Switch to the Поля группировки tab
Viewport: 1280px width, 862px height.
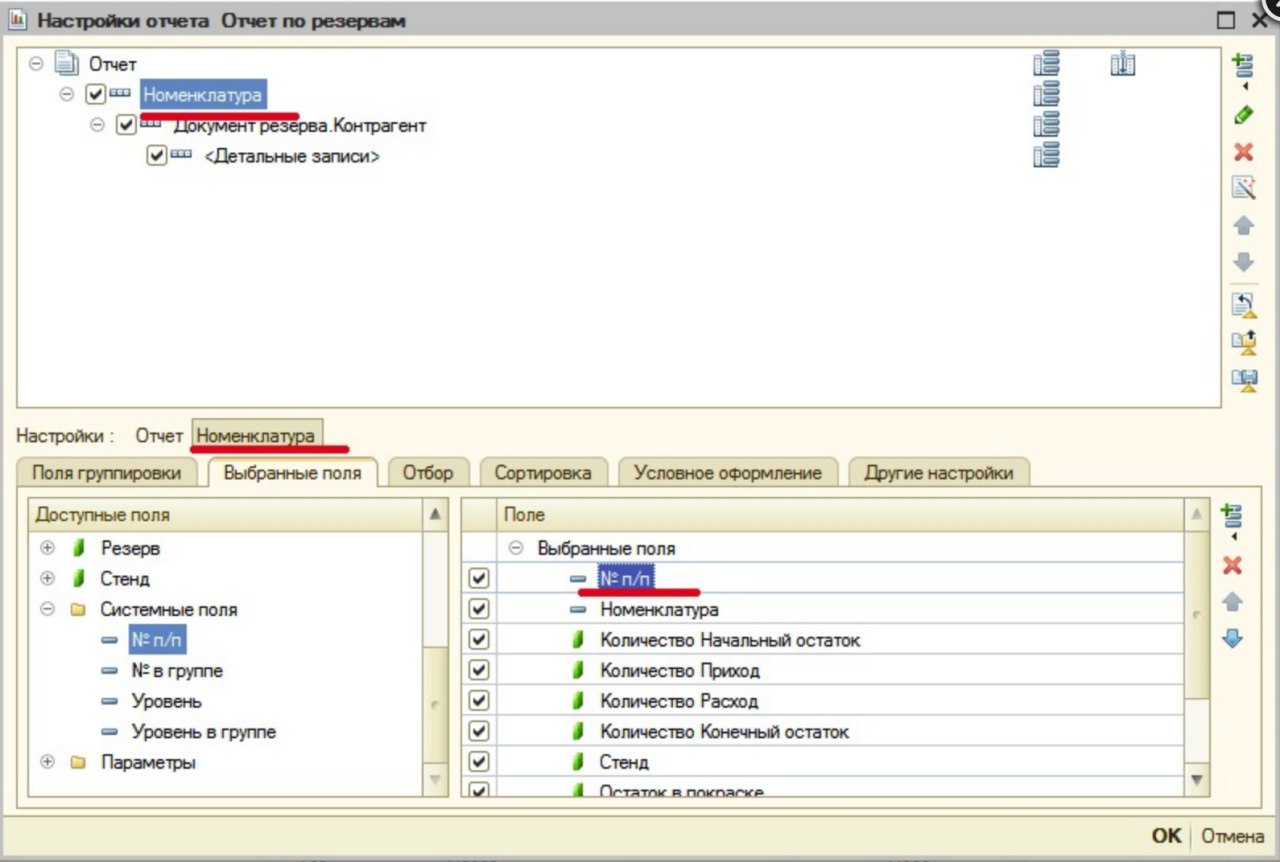(107, 473)
